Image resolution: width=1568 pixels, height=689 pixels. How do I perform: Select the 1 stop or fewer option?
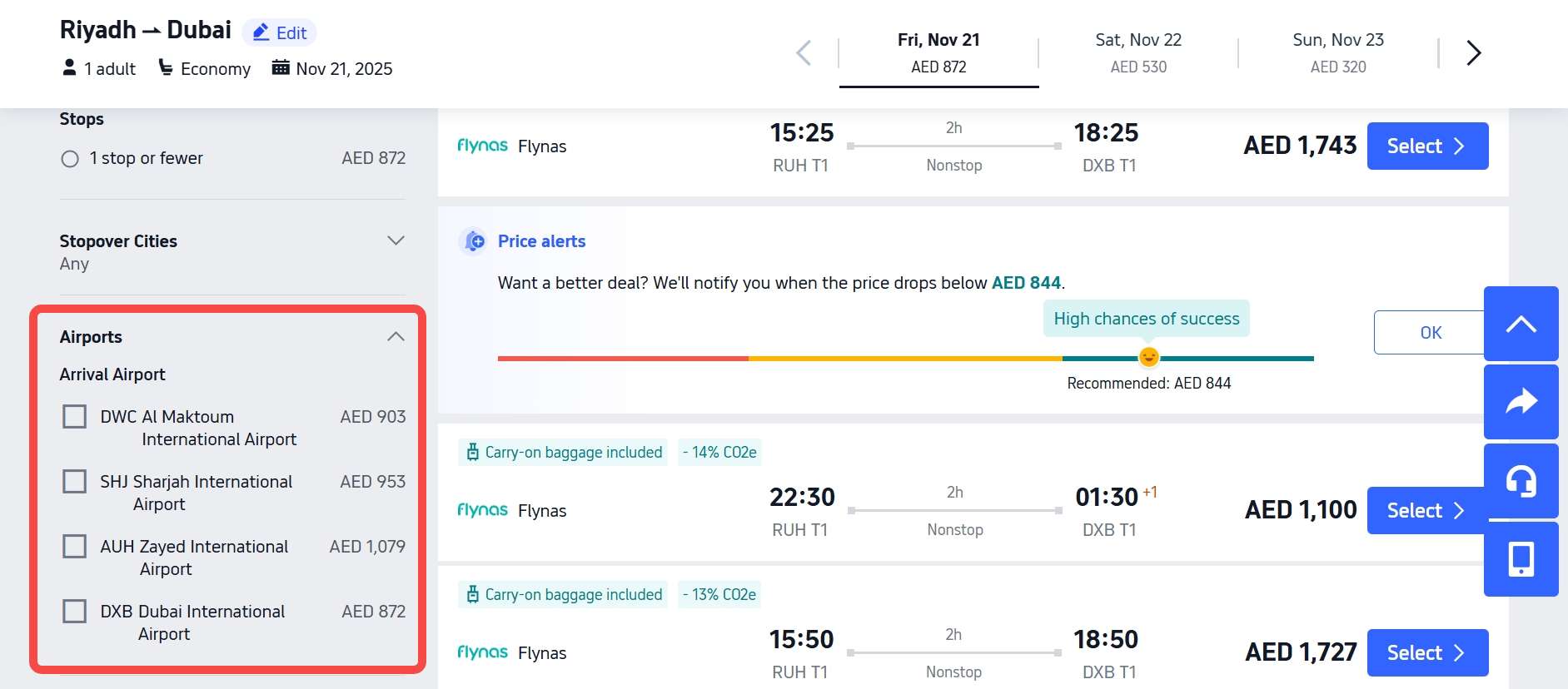[70, 159]
